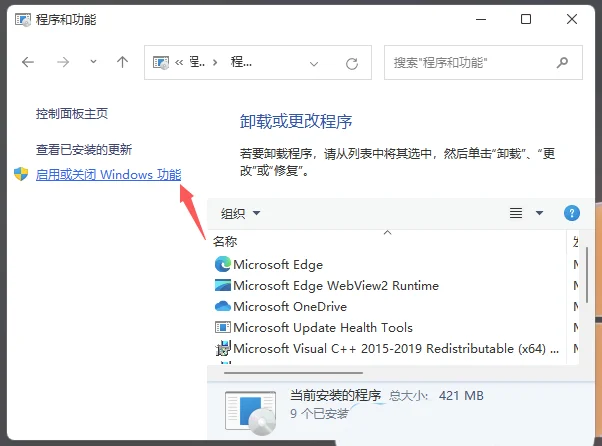This screenshot has height=446, width=602.
Task: Sort by the 名称 column header
Action: coord(225,242)
